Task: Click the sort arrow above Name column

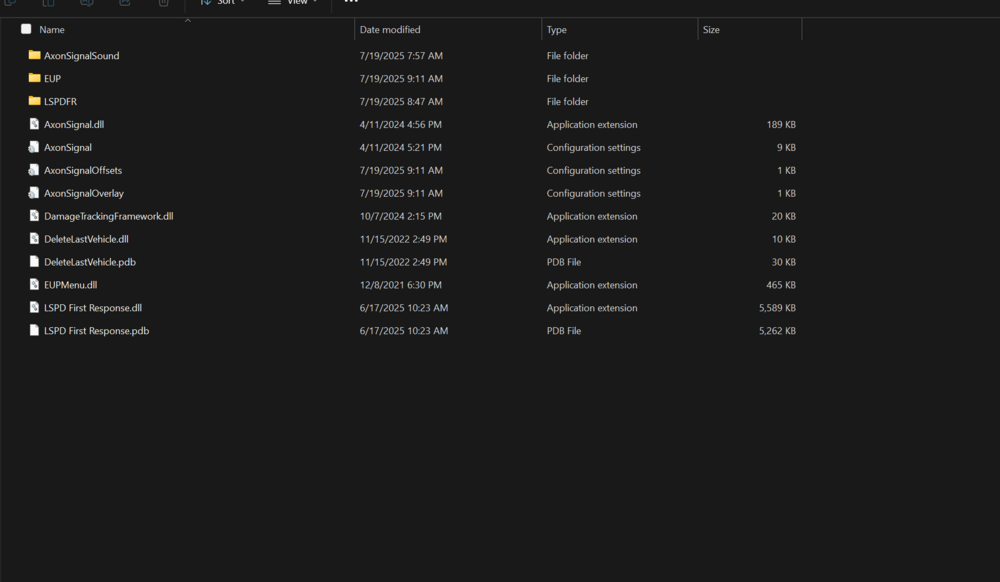Action: tap(188, 21)
